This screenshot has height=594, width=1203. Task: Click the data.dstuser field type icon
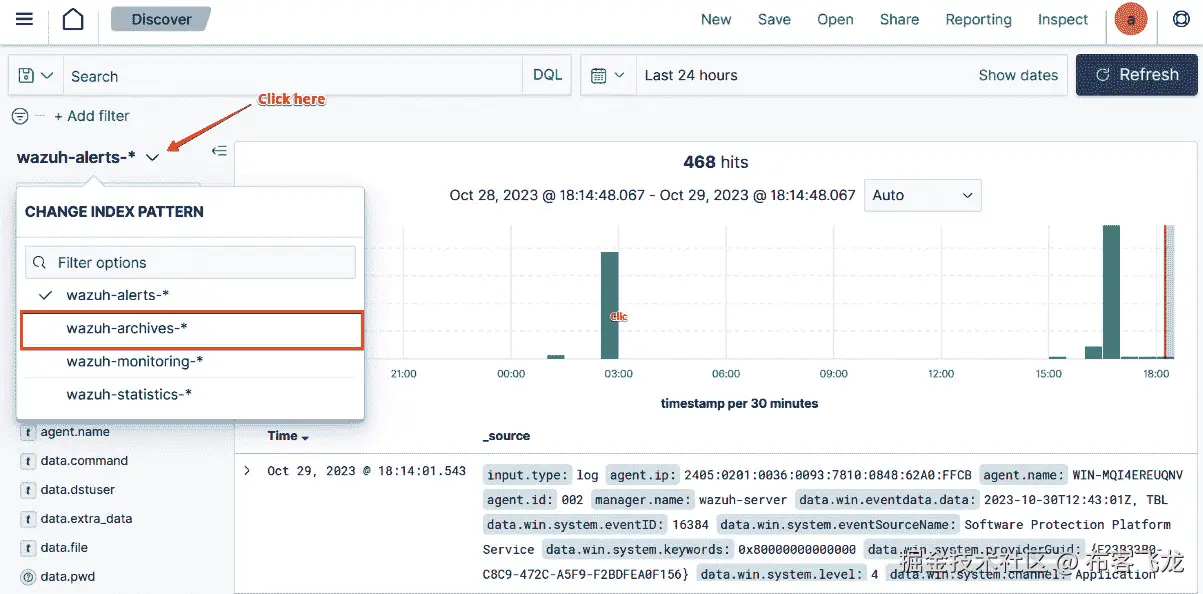click(28, 490)
